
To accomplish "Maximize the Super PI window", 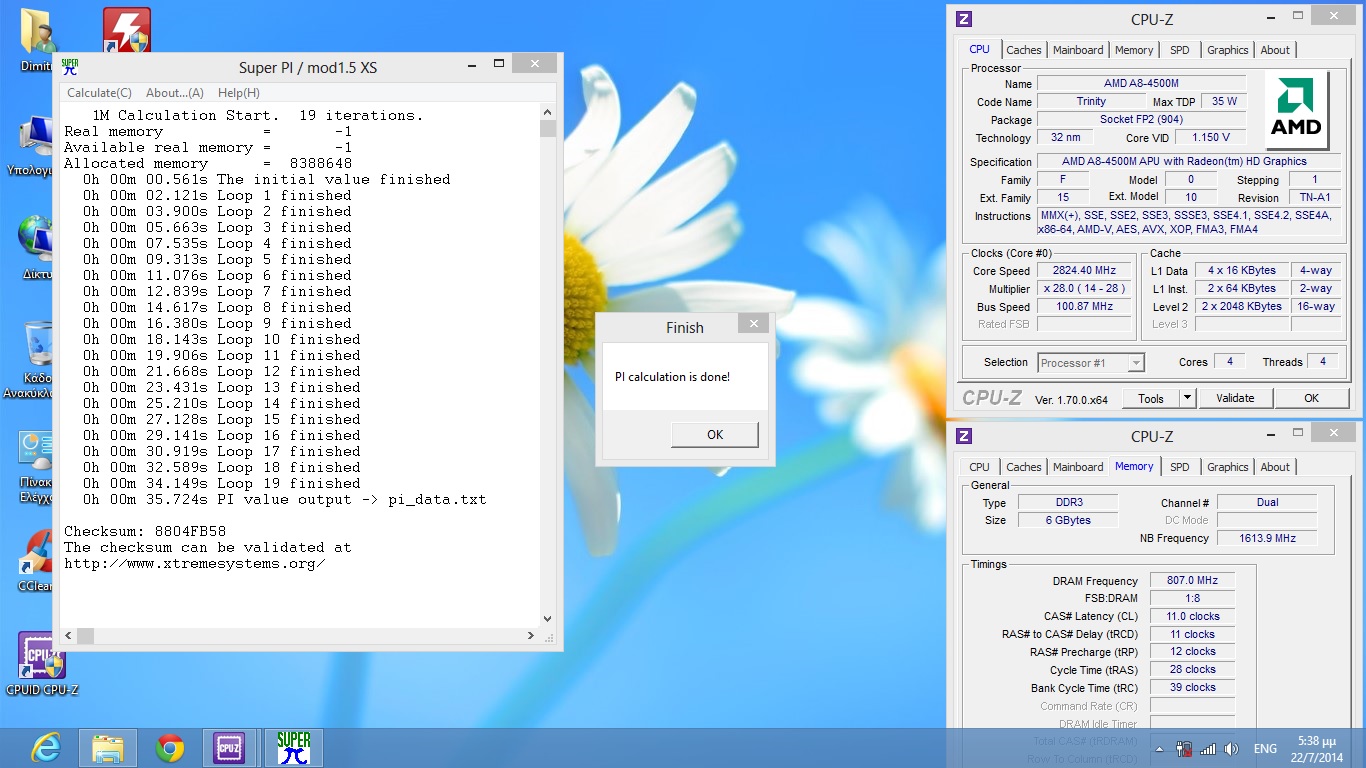I will tap(498, 64).
